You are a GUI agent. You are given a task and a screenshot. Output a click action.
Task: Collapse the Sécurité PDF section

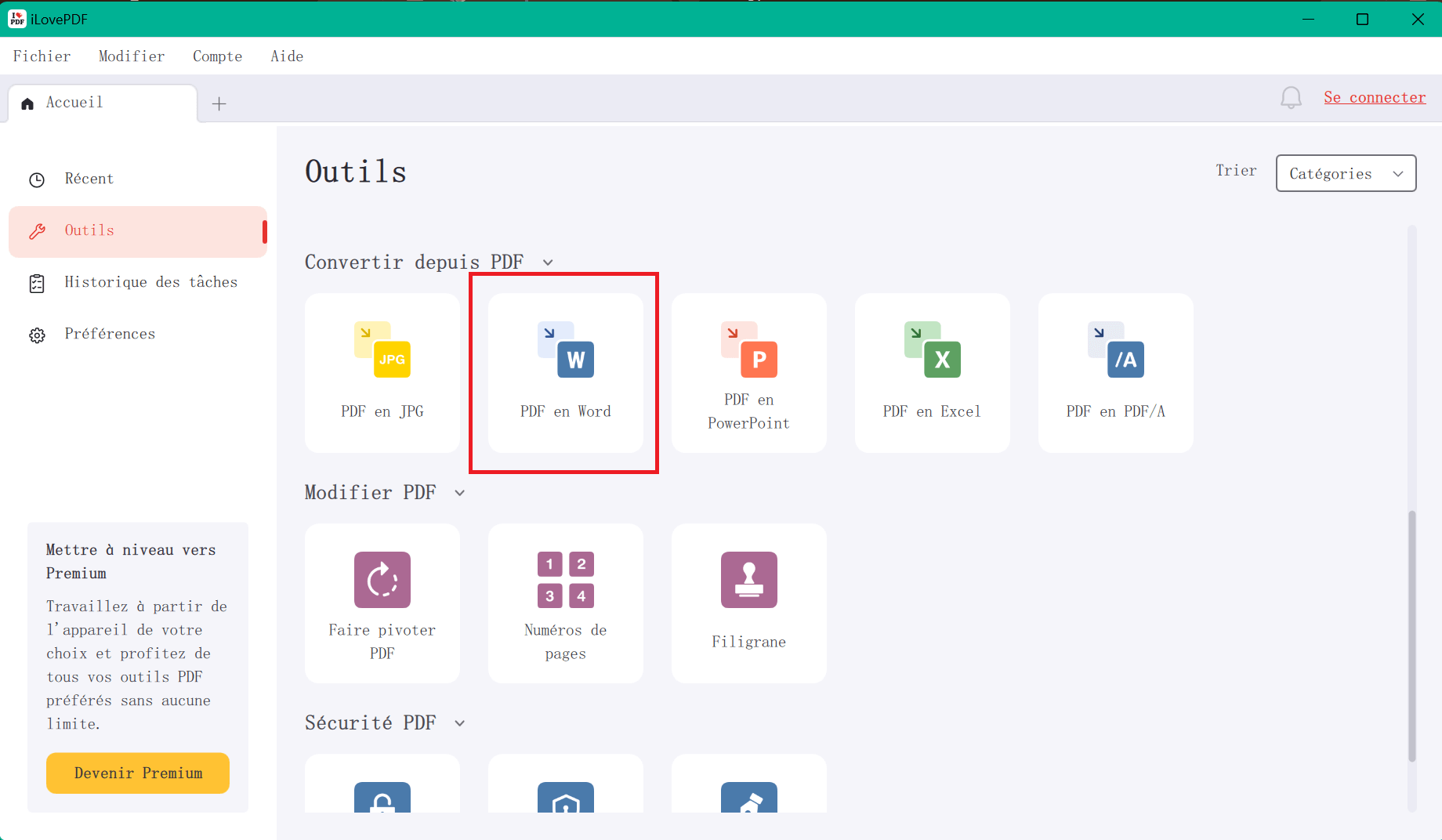coord(460,723)
